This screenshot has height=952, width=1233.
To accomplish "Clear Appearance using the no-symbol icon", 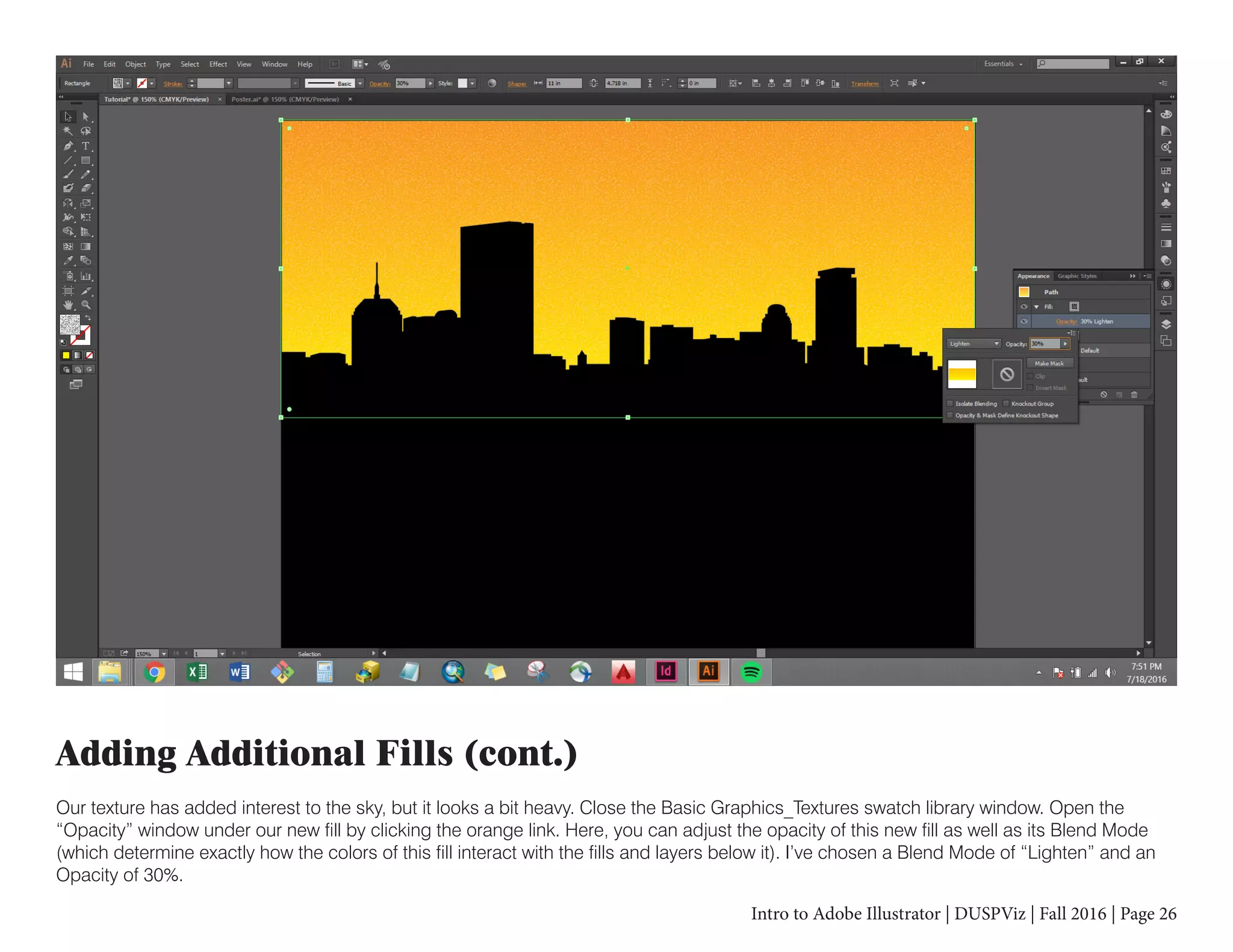I will [1104, 395].
